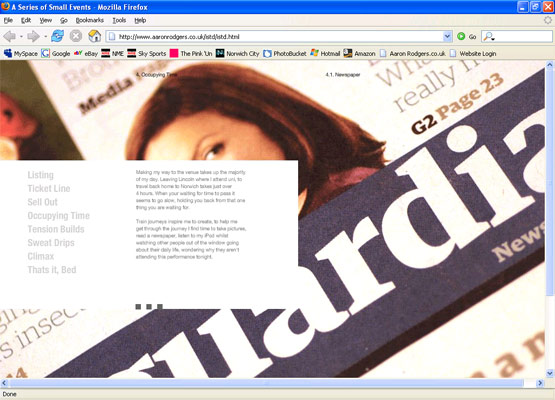
Task: Go to the home page icon
Action: click(95, 36)
